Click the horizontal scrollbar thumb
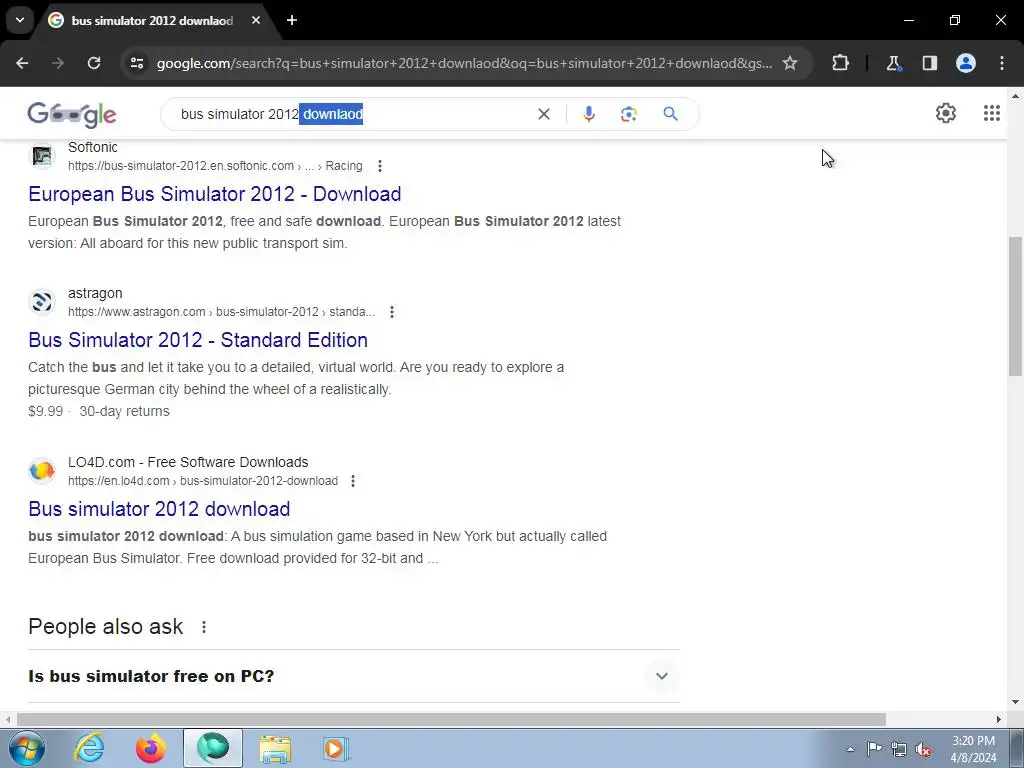Image resolution: width=1024 pixels, height=768 pixels. point(451,719)
